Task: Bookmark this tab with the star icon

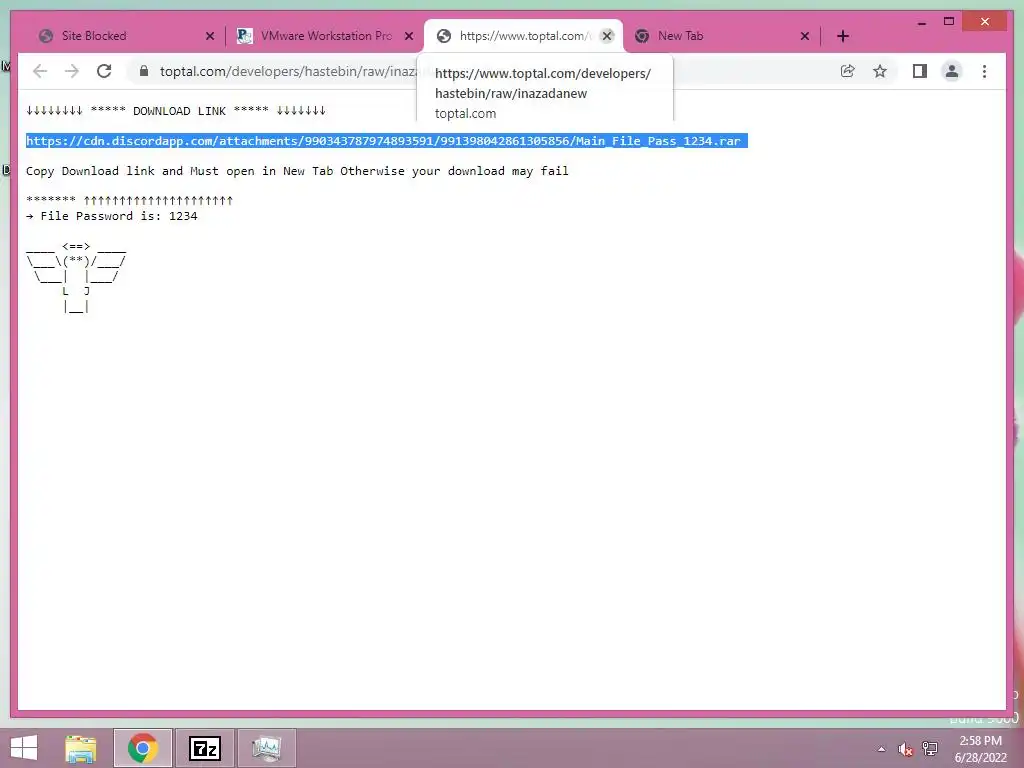Action: [x=880, y=71]
